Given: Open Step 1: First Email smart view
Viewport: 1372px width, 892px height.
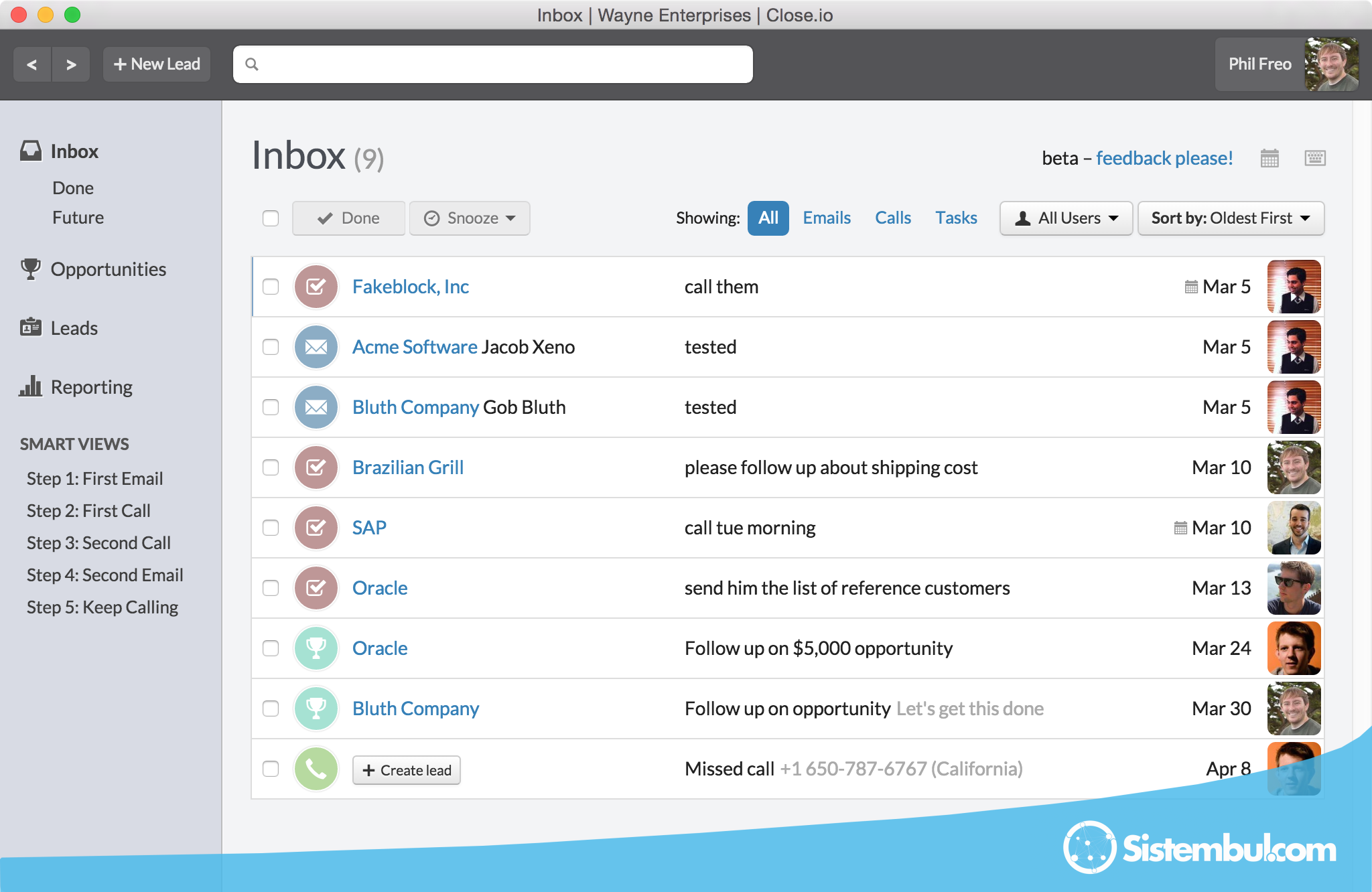Looking at the screenshot, I should coord(95,479).
